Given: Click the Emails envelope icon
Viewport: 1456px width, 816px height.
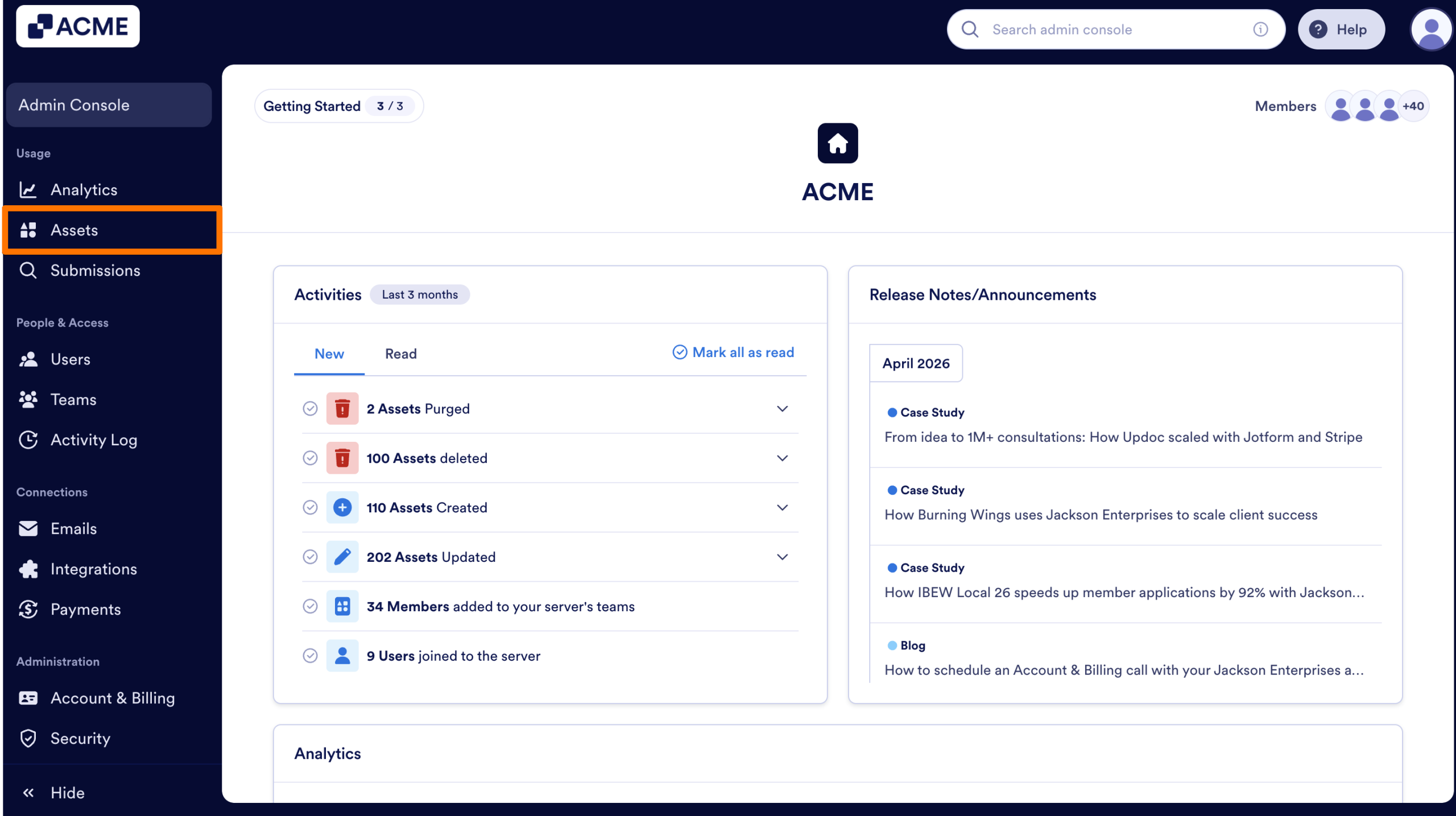Looking at the screenshot, I should (28, 529).
